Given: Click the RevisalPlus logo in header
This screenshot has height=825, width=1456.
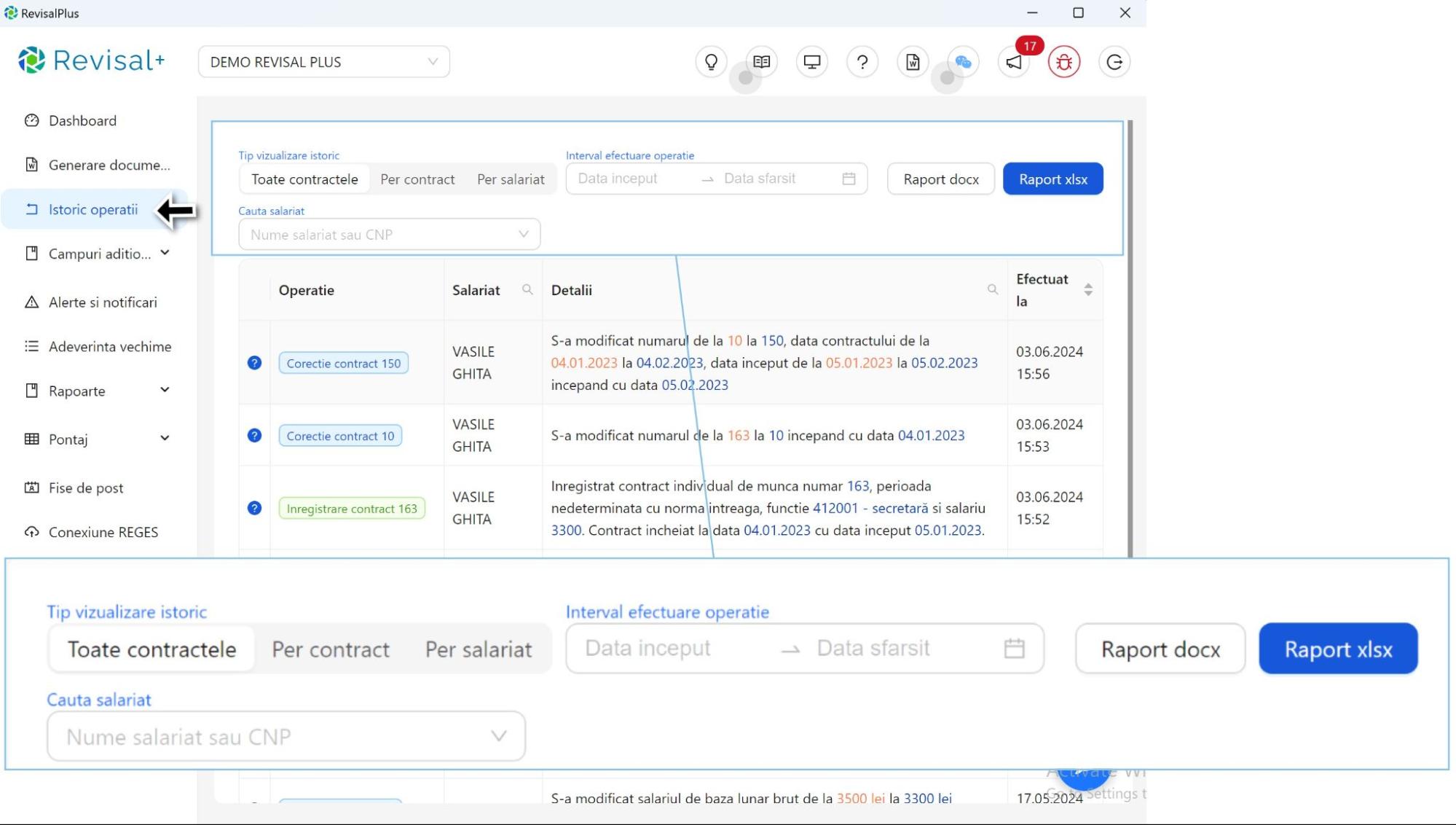Looking at the screenshot, I should click(x=92, y=60).
